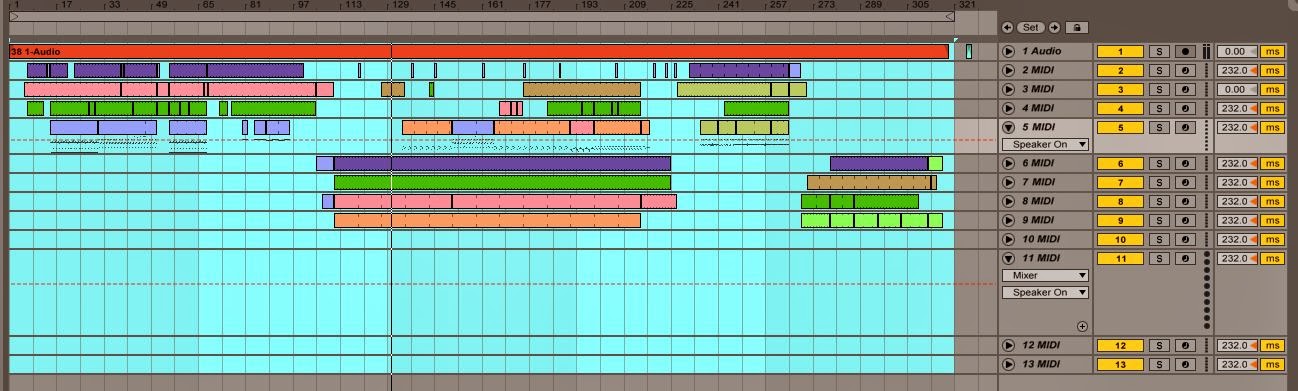Select the 12 MIDI track name
Viewport: 1298px width, 391px height.
pos(1041,345)
